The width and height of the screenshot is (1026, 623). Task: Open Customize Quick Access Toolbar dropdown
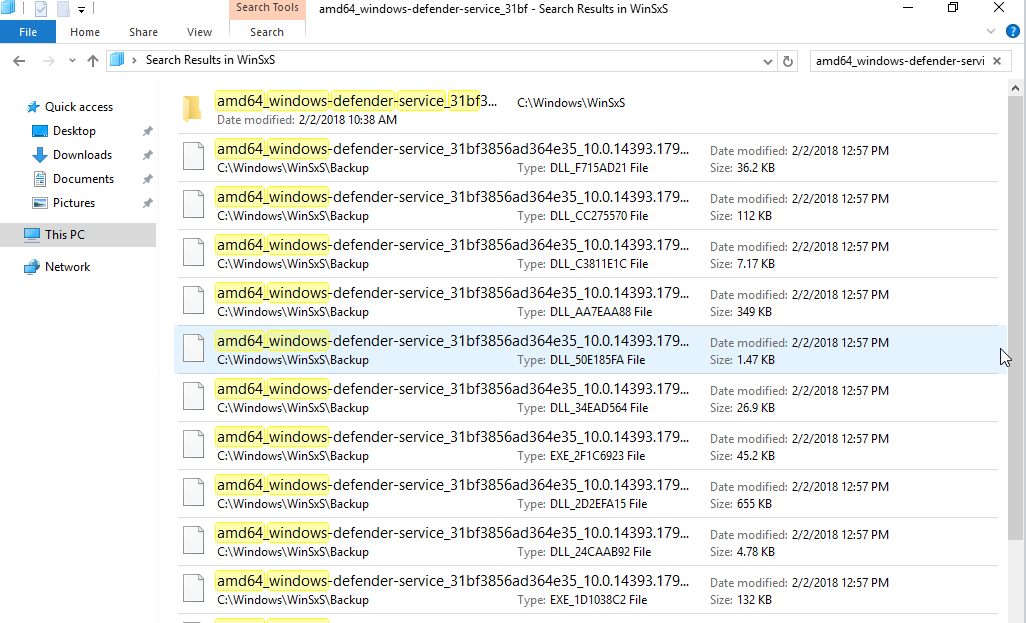82,9
